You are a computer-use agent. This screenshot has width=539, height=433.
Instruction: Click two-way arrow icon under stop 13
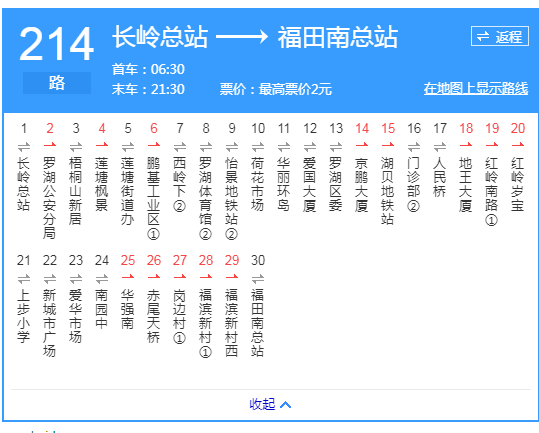point(336,147)
